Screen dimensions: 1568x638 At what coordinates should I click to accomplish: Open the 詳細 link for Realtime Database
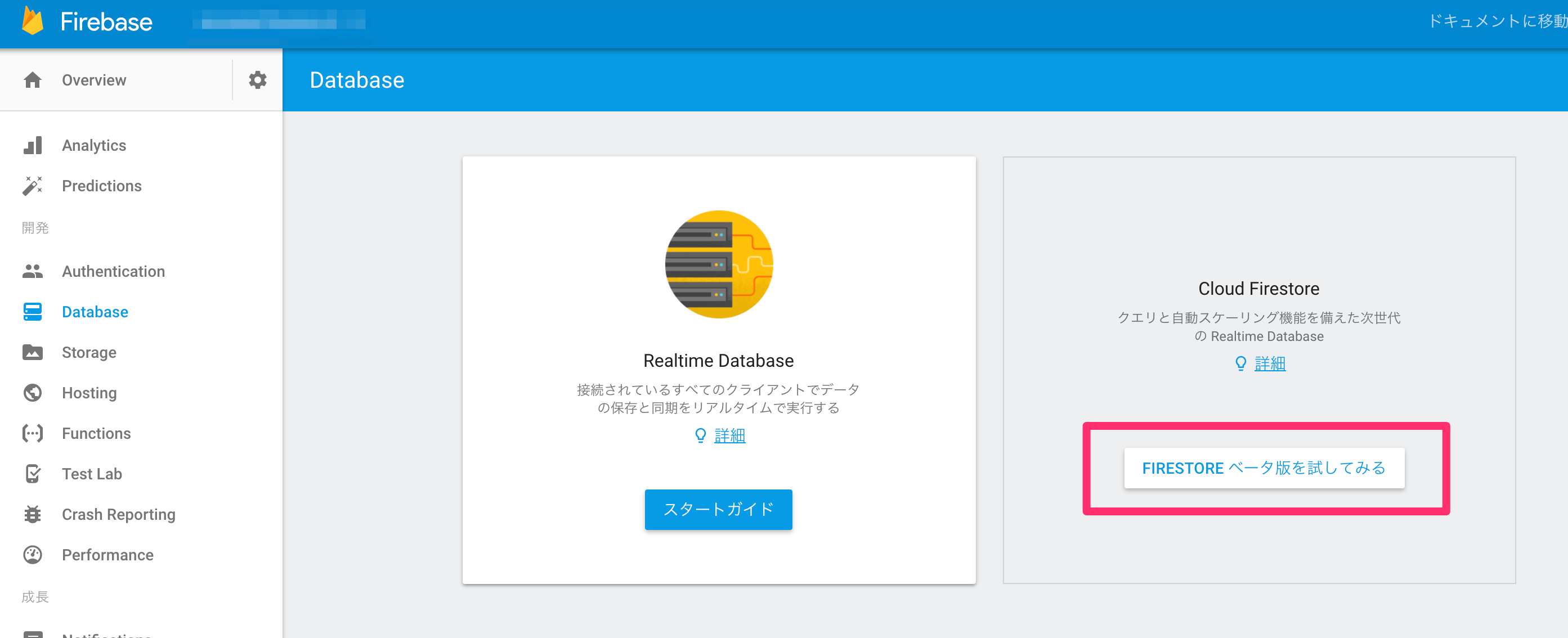pos(729,435)
